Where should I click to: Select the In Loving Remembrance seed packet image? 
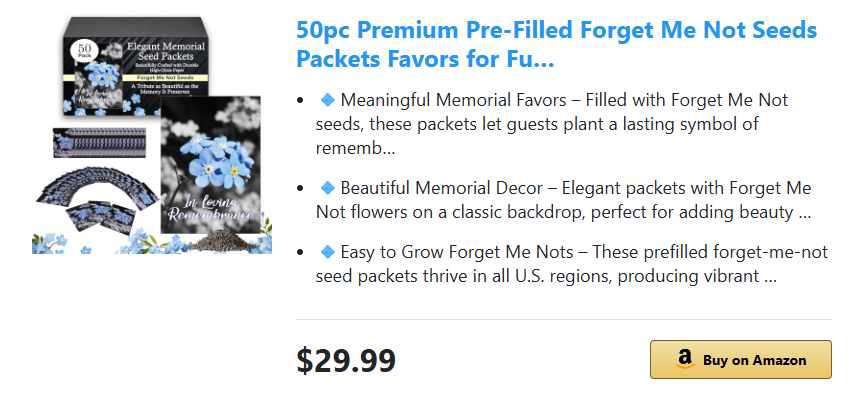coord(211,164)
